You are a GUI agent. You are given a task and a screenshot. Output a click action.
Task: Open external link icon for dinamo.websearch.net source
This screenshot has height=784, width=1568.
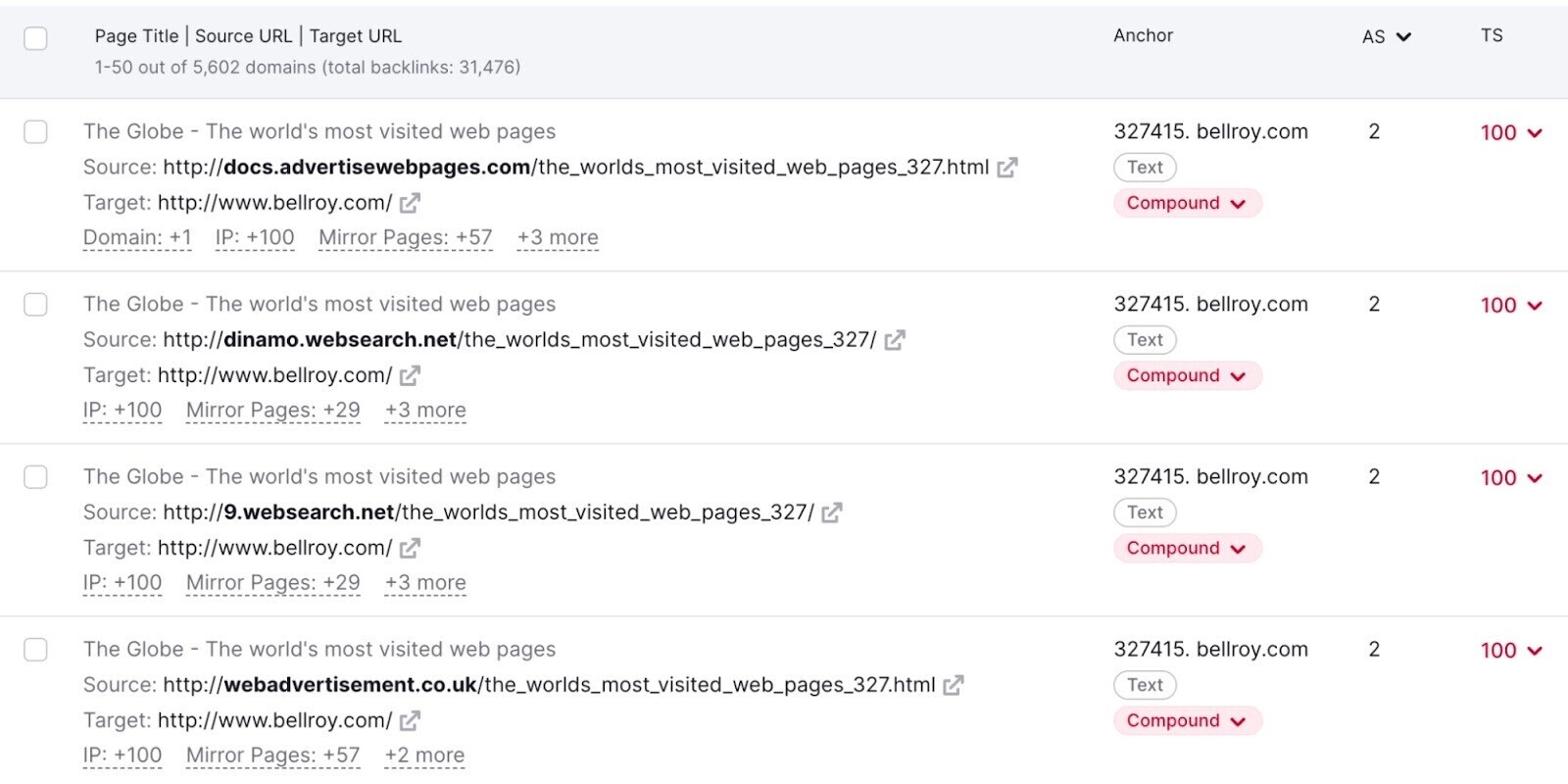[x=895, y=340]
